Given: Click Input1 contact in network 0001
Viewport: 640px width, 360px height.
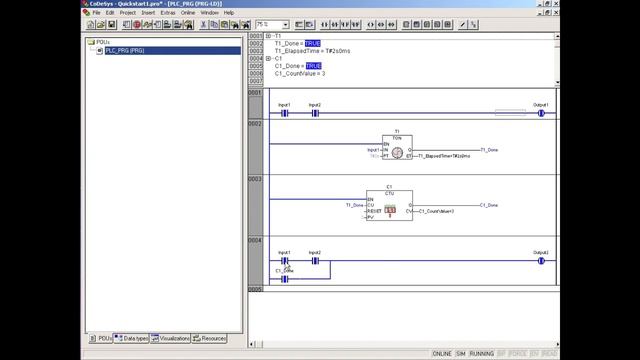Looking at the screenshot, I should pos(284,113).
